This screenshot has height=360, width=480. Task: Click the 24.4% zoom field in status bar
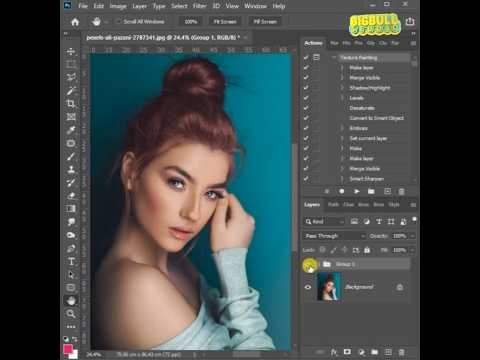93,354
